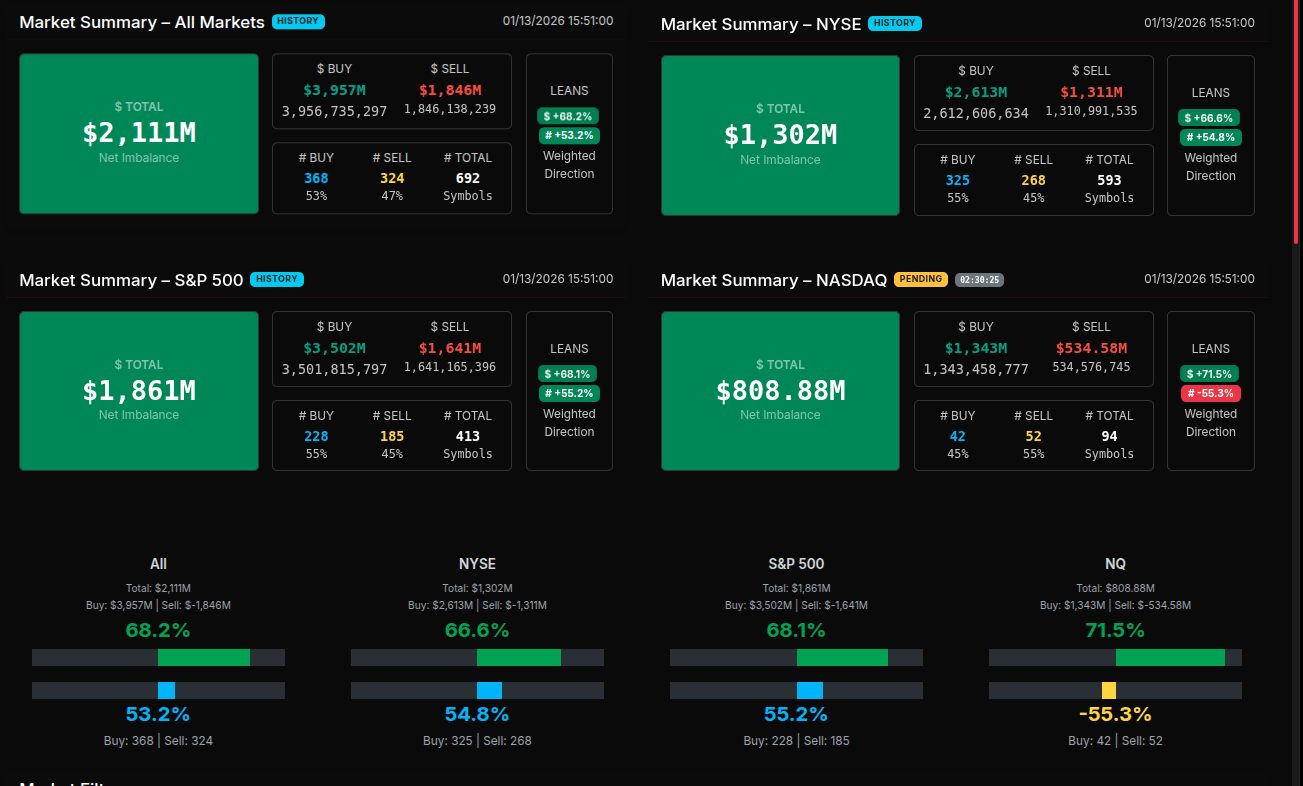1303x786 pixels.
Task: Click the 02:30:25 countdown timer badge
Action: [979, 280]
